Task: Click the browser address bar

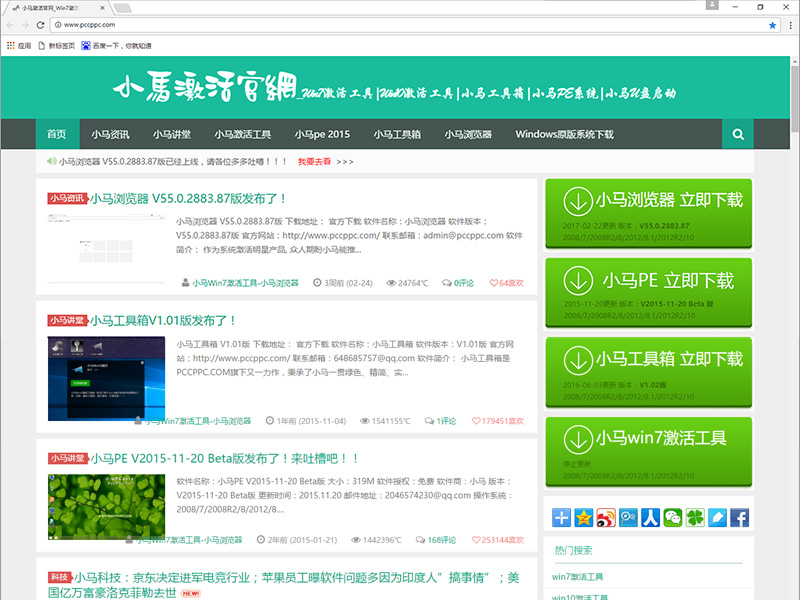Action: pos(200,24)
